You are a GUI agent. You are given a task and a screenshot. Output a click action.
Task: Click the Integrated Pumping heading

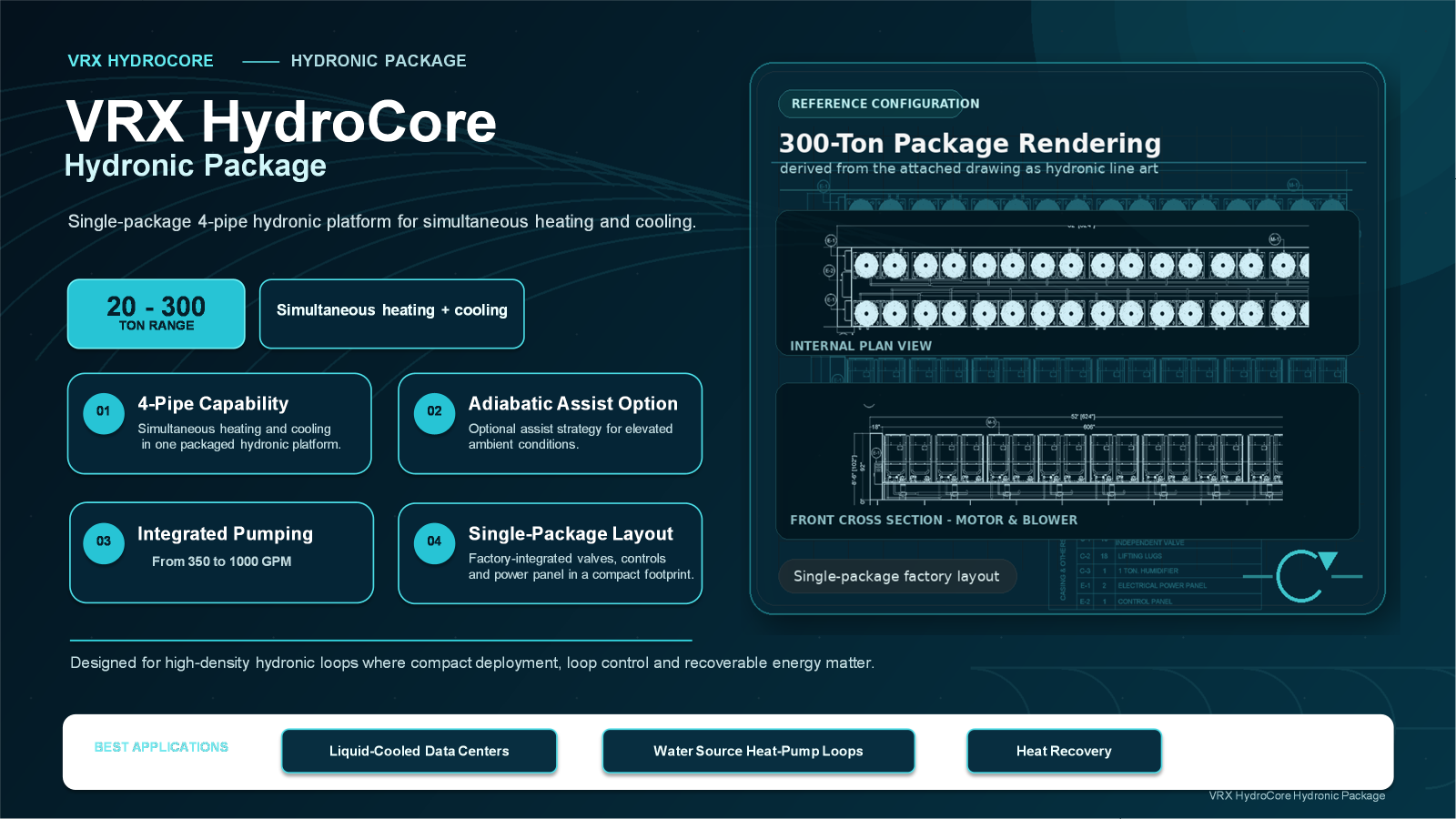tap(226, 534)
